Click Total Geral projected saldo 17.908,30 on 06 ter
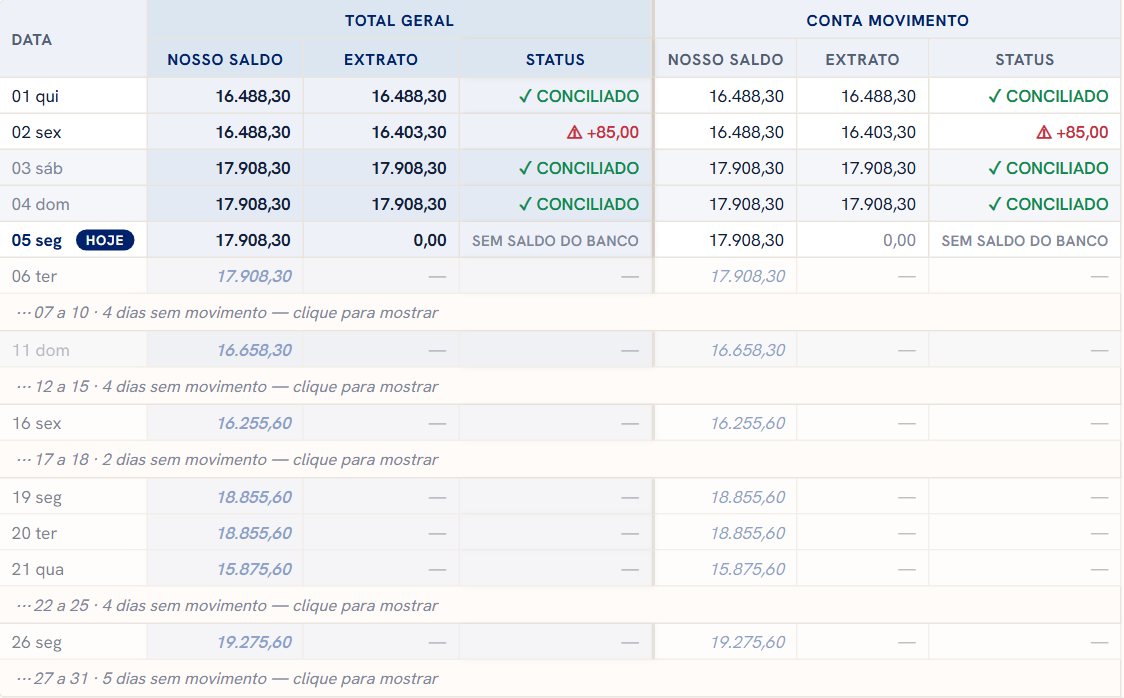The width and height of the screenshot is (1124, 698). click(x=254, y=276)
